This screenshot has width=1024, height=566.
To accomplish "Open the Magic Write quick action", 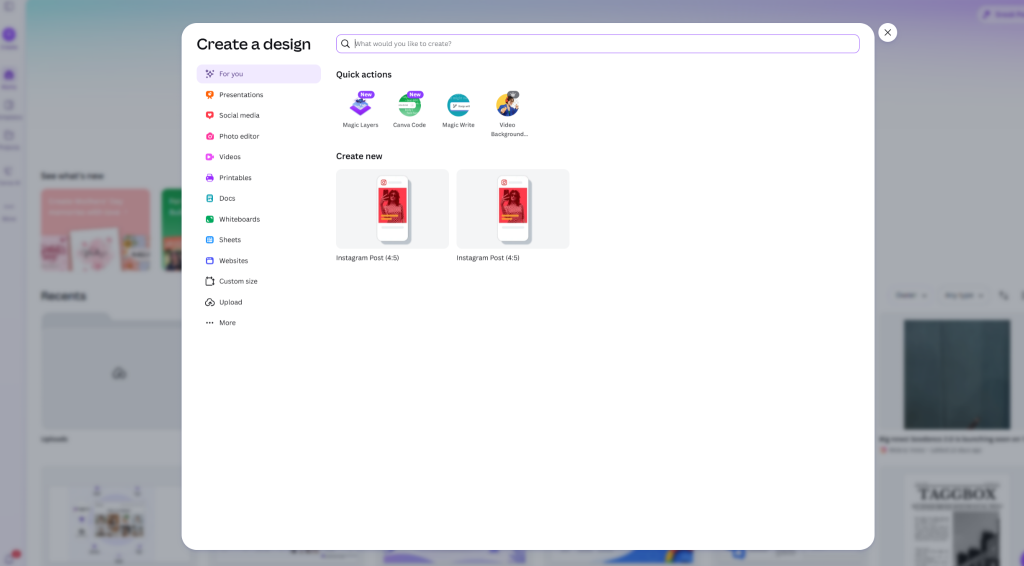I will tap(458, 110).
